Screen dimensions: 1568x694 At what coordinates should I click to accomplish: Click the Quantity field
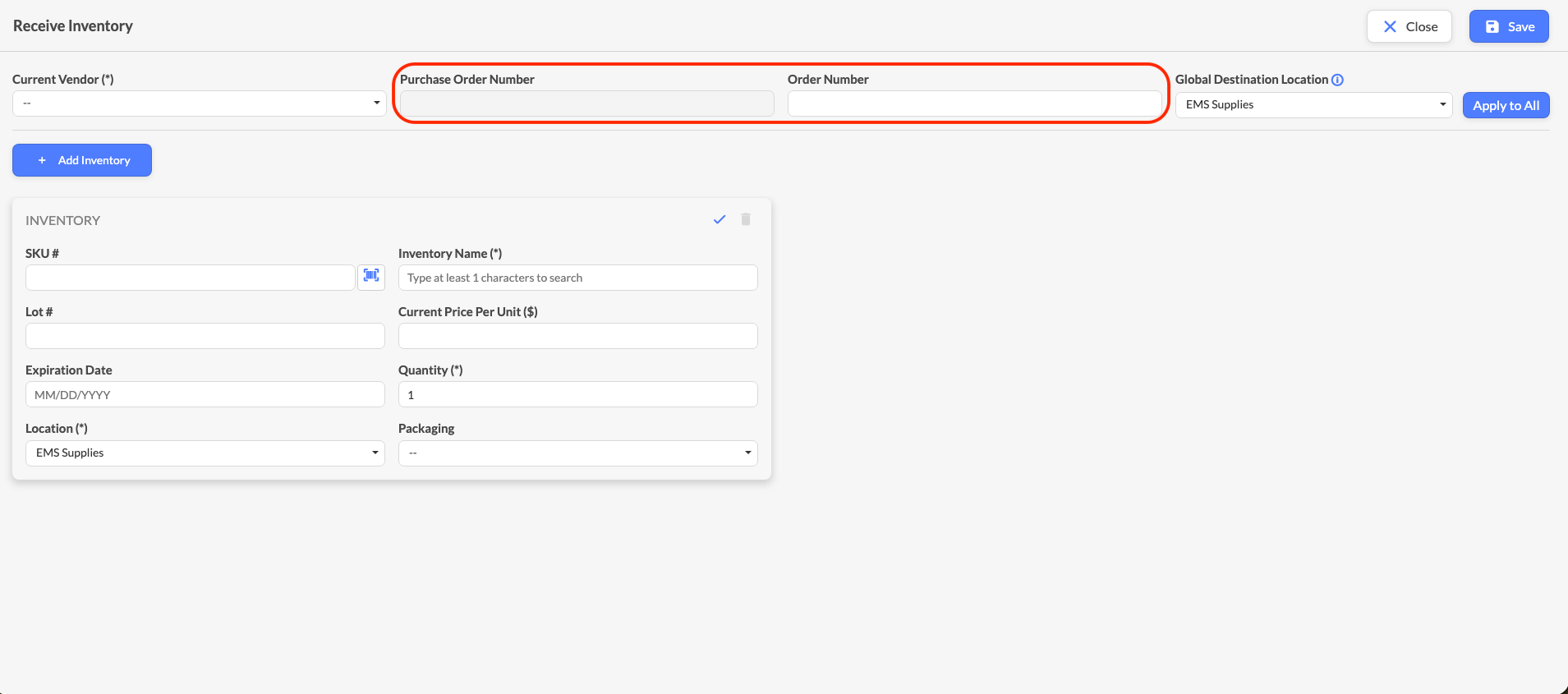578,394
